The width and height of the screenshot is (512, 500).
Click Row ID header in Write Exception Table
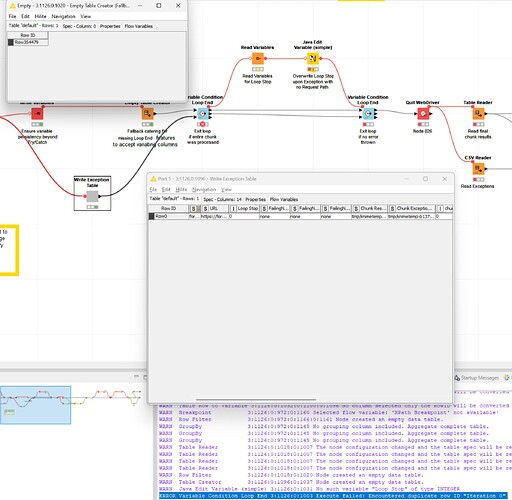[x=168, y=208]
